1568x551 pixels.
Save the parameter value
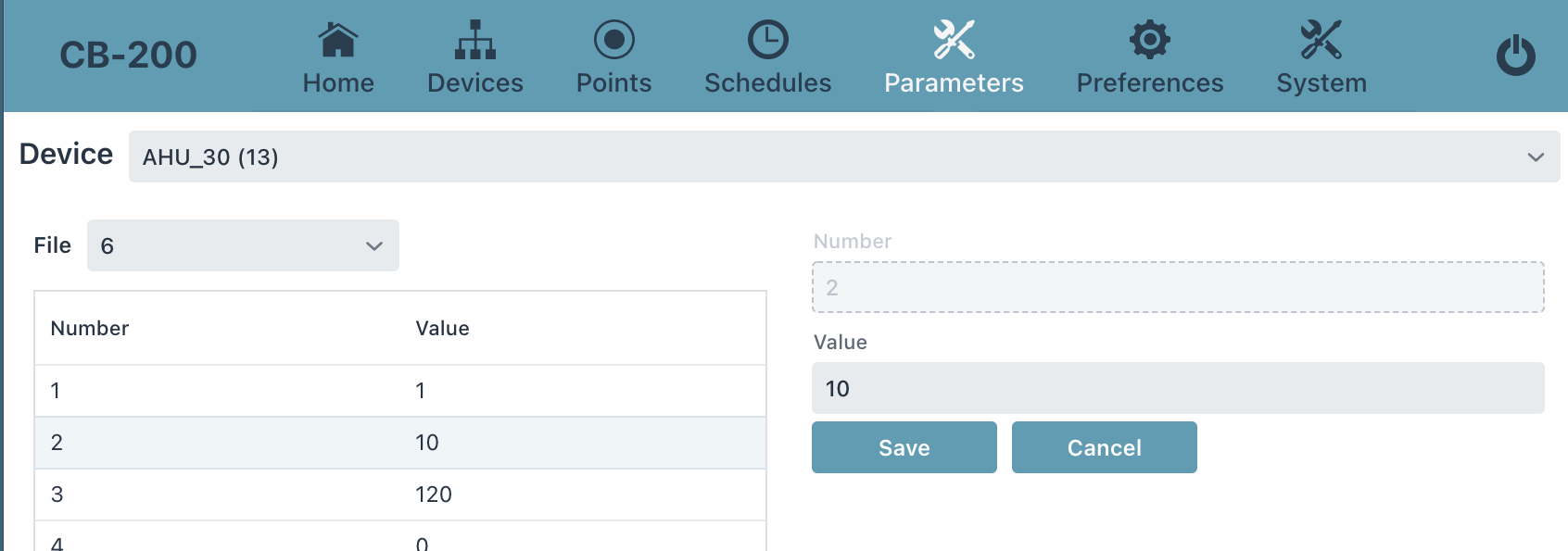coord(904,447)
